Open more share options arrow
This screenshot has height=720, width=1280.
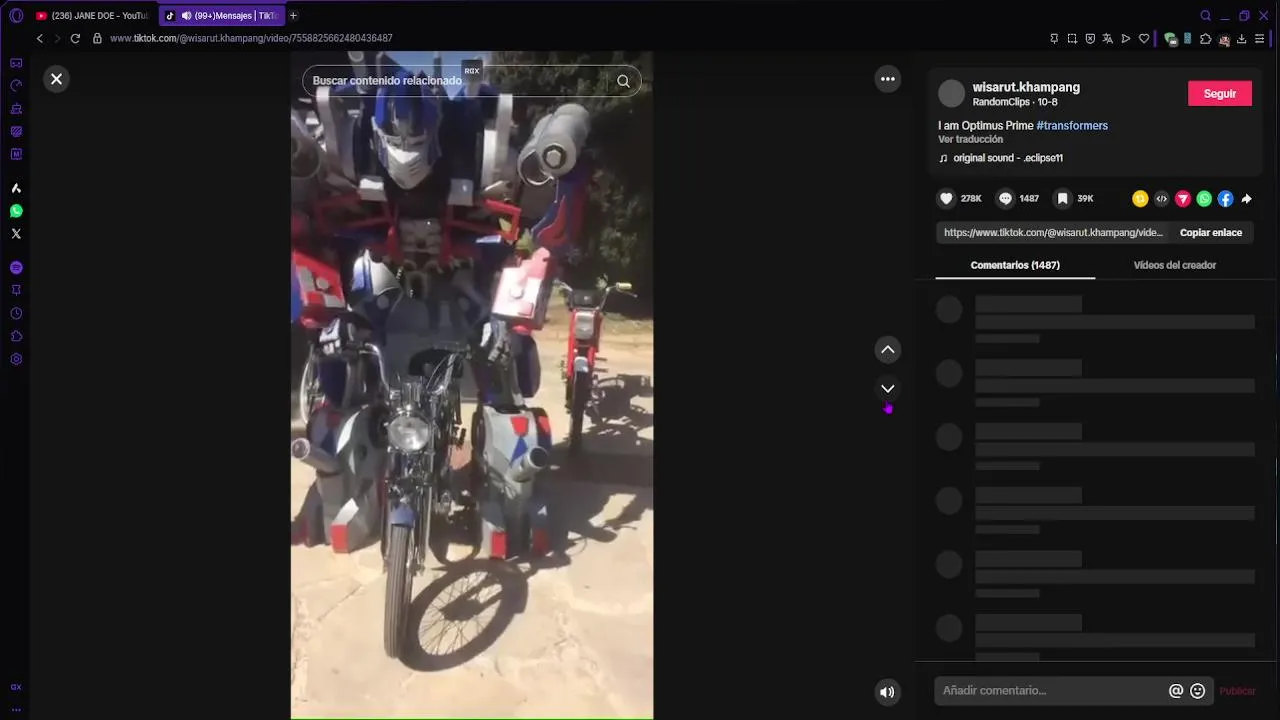click(x=1246, y=199)
